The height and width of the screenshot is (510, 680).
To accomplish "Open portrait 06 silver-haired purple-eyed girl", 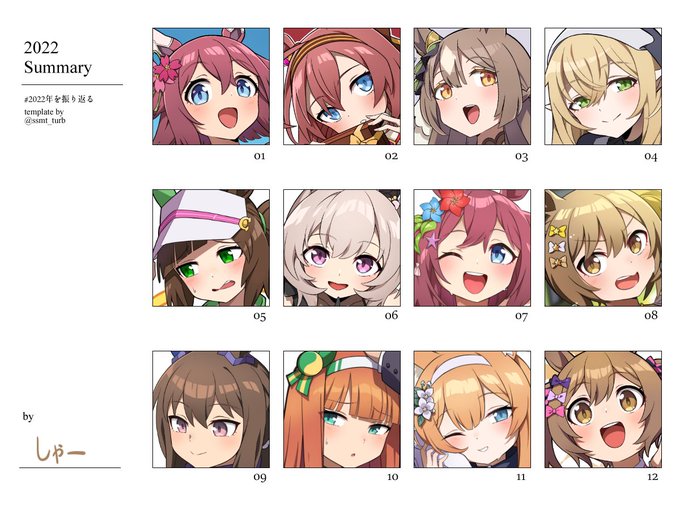I will (342, 248).
